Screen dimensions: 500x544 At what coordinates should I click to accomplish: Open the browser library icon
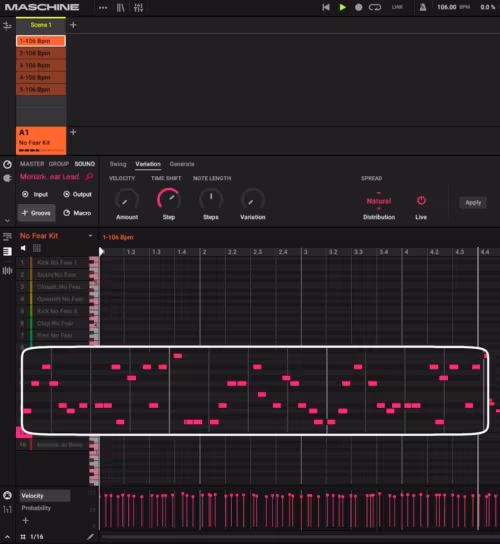[x=120, y=7]
